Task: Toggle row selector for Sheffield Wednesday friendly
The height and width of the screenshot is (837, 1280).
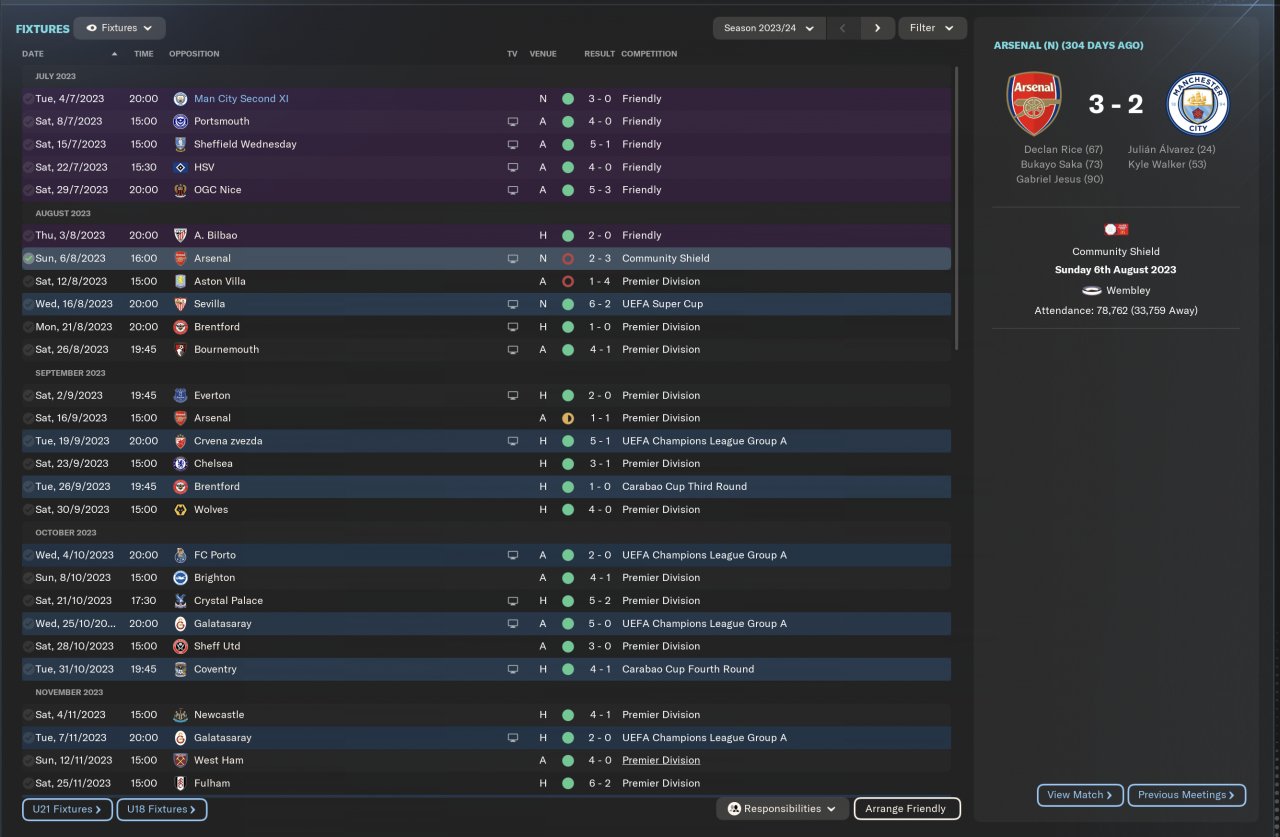Action: [28, 144]
